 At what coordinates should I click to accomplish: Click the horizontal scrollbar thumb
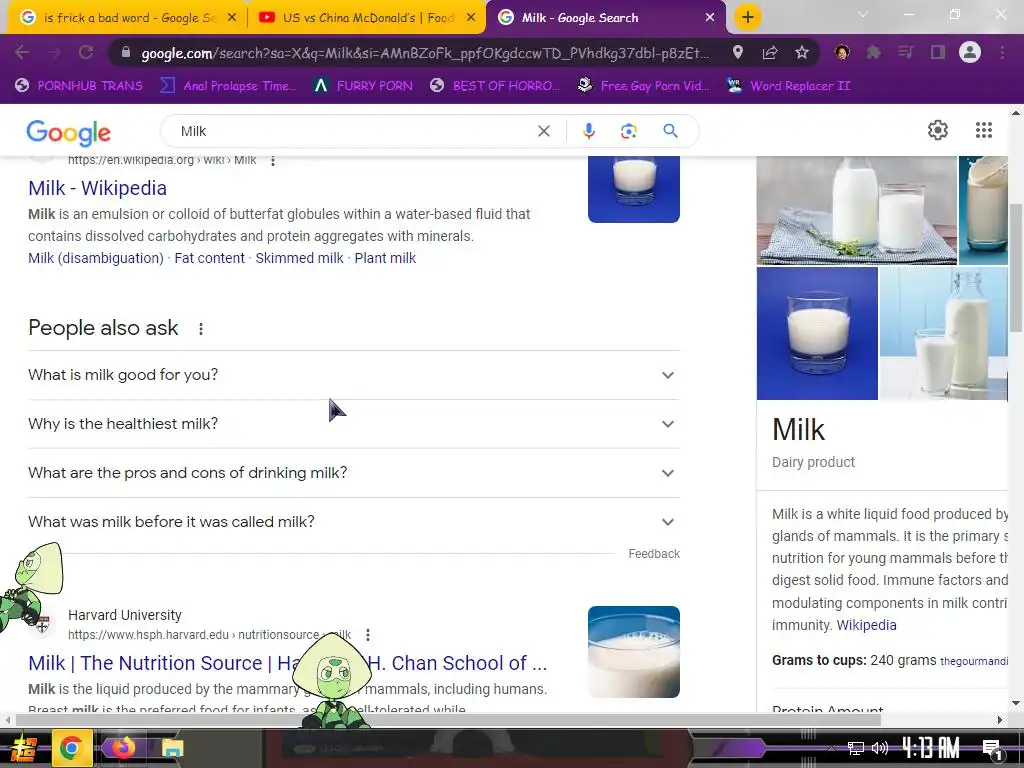pyautogui.click(x=448, y=720)
